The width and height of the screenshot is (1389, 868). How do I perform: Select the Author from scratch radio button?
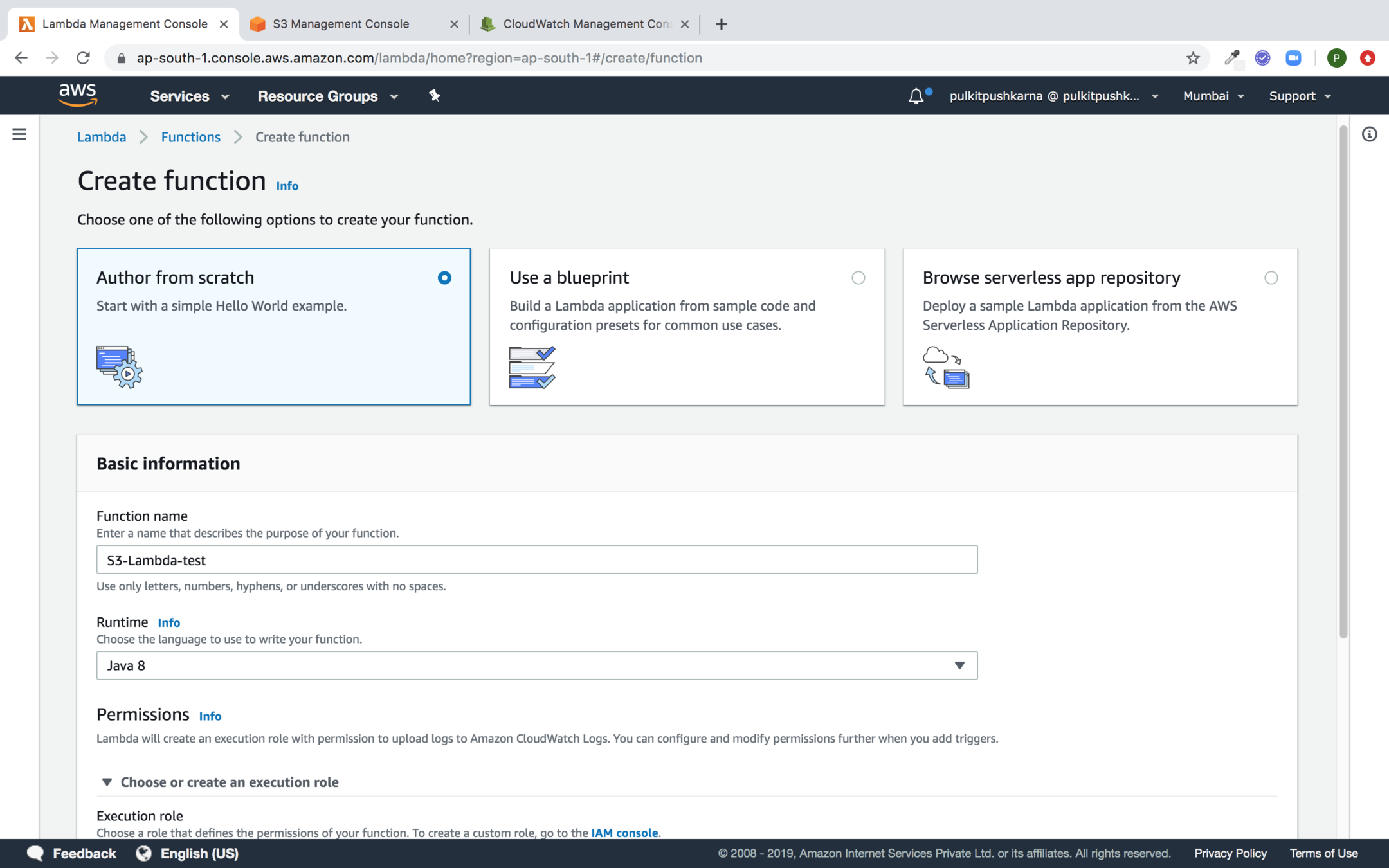click(444, 278)
